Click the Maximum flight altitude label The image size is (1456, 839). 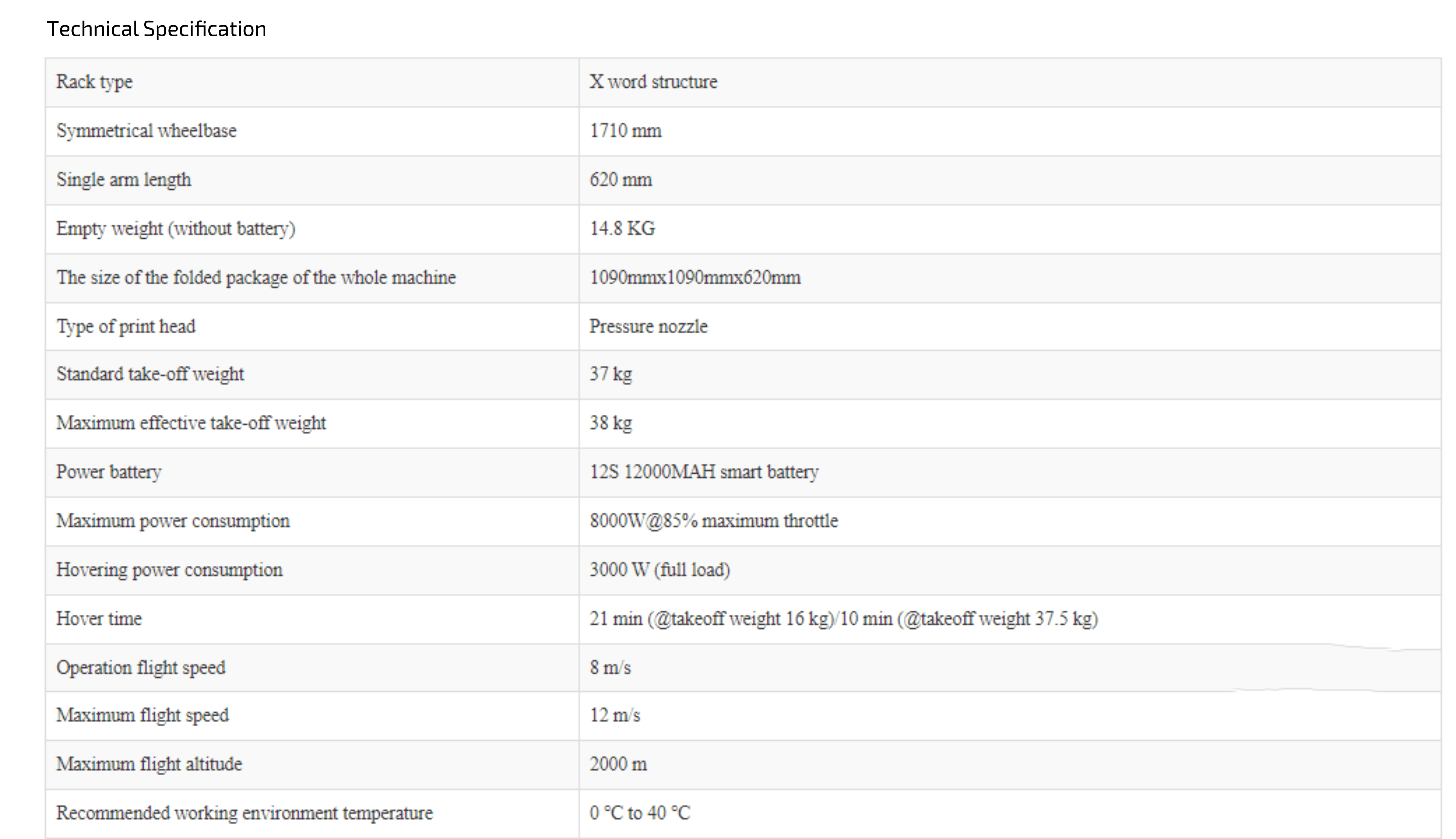[149, 765]
